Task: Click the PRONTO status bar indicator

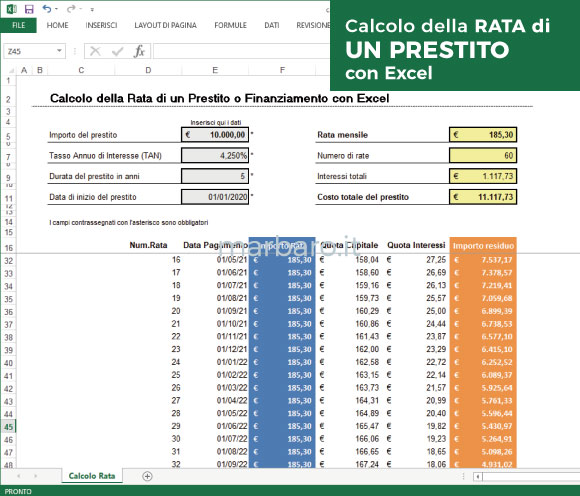Action: click(x=18, y=491)
